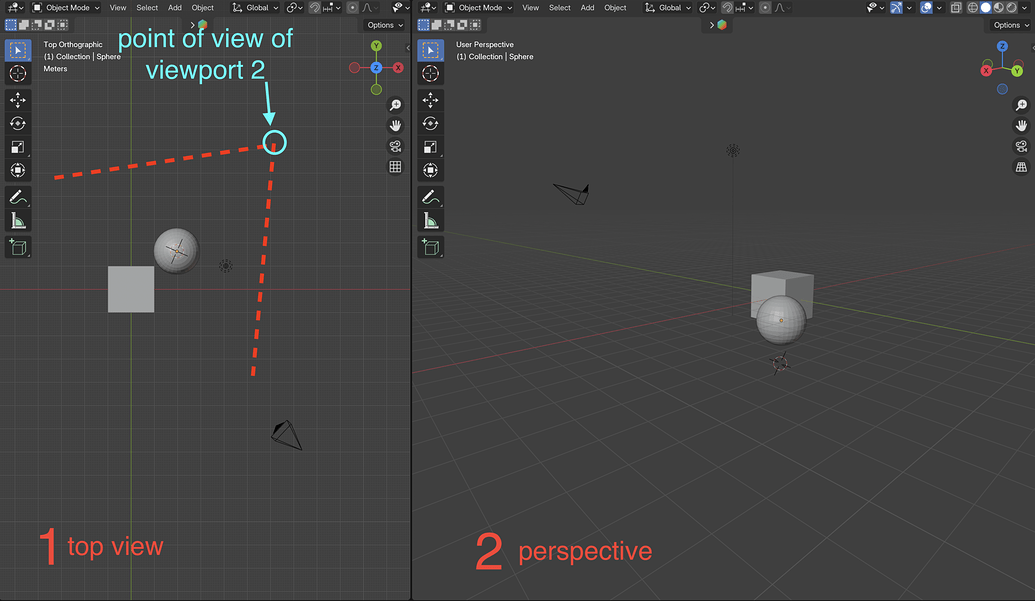Open Global orientation dropdown in left viewport
This screenshot has width=1035, height=601.
[255, 8]
